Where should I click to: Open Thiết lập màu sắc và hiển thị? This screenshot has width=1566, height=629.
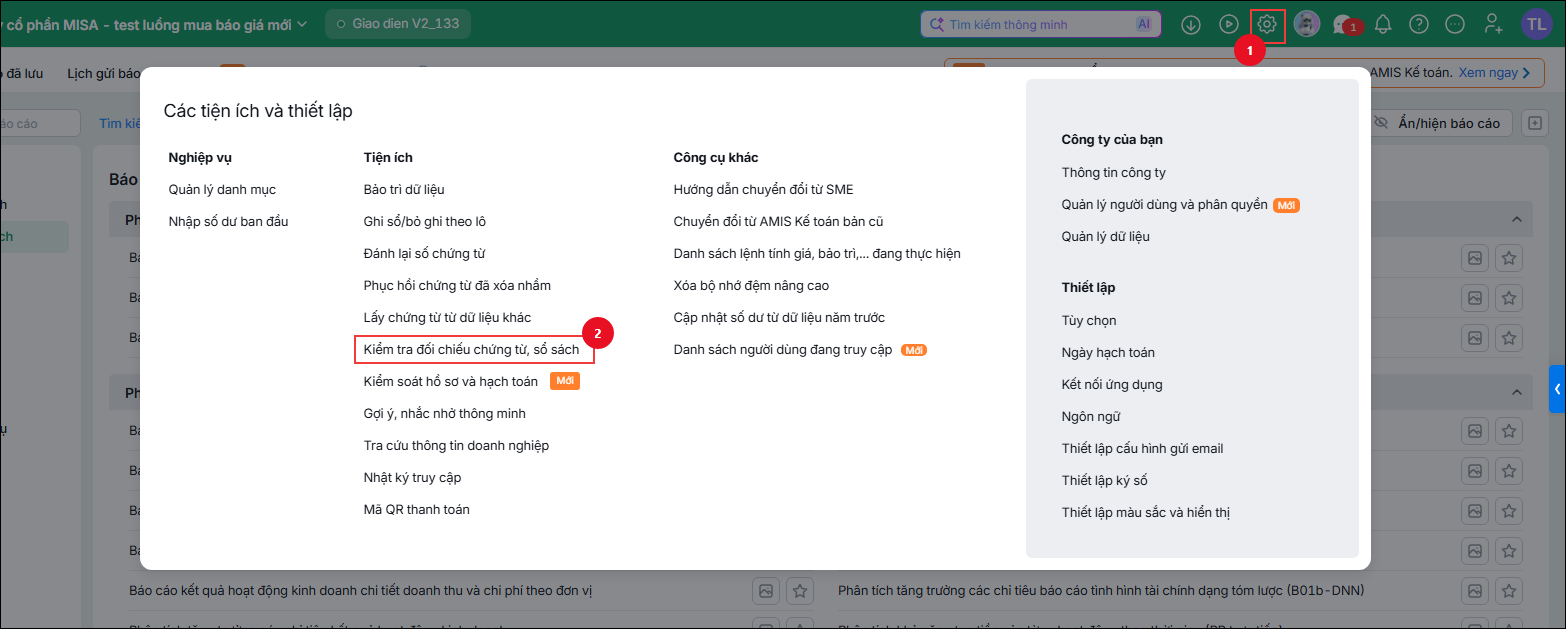(1146, 513)
